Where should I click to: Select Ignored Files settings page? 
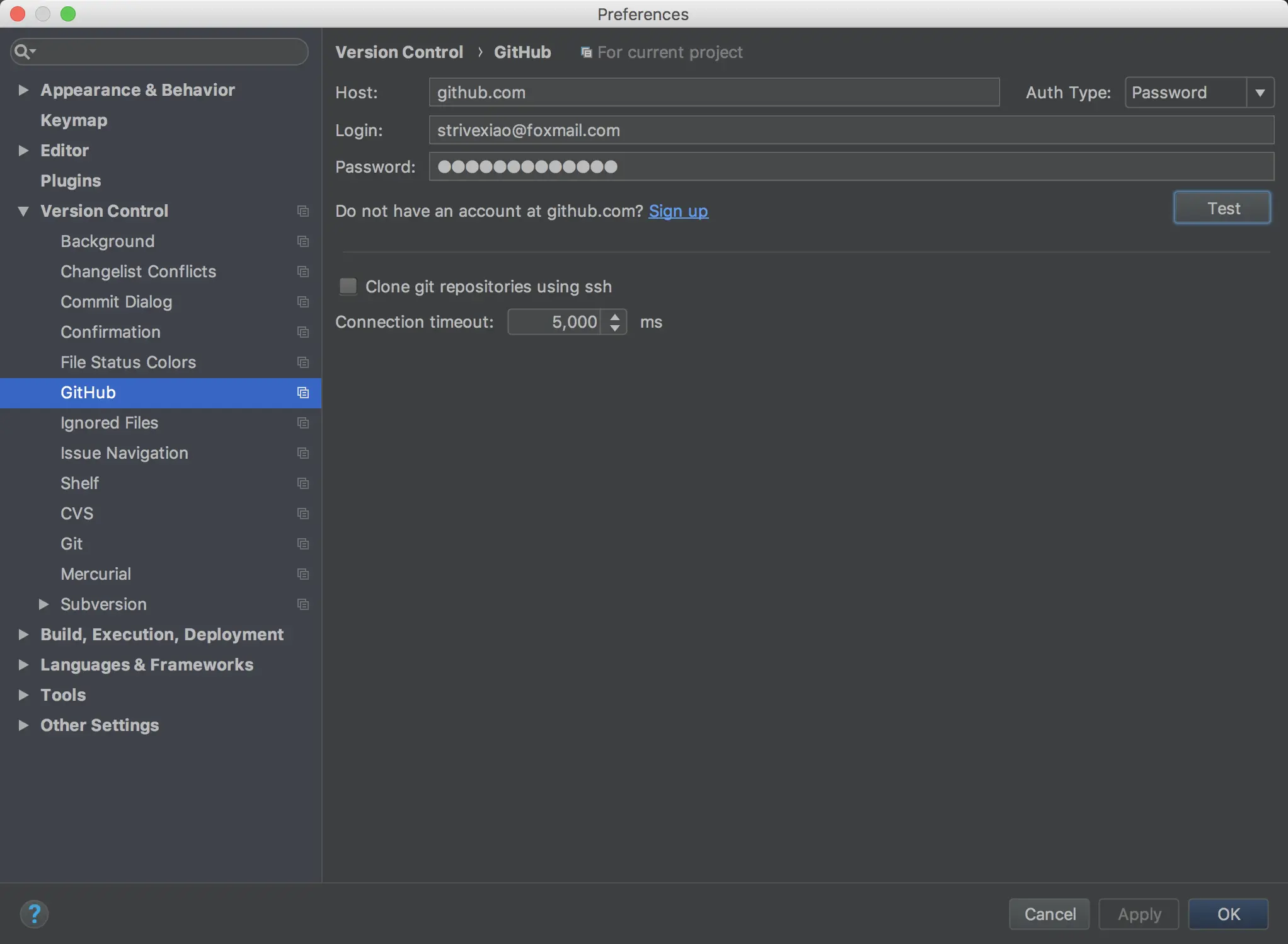click(109, 423)
